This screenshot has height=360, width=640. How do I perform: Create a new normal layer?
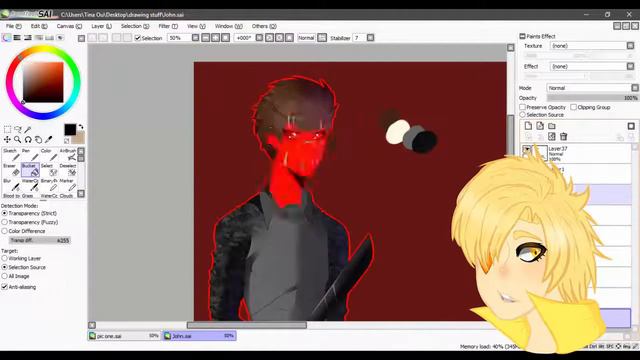(529, 126)
